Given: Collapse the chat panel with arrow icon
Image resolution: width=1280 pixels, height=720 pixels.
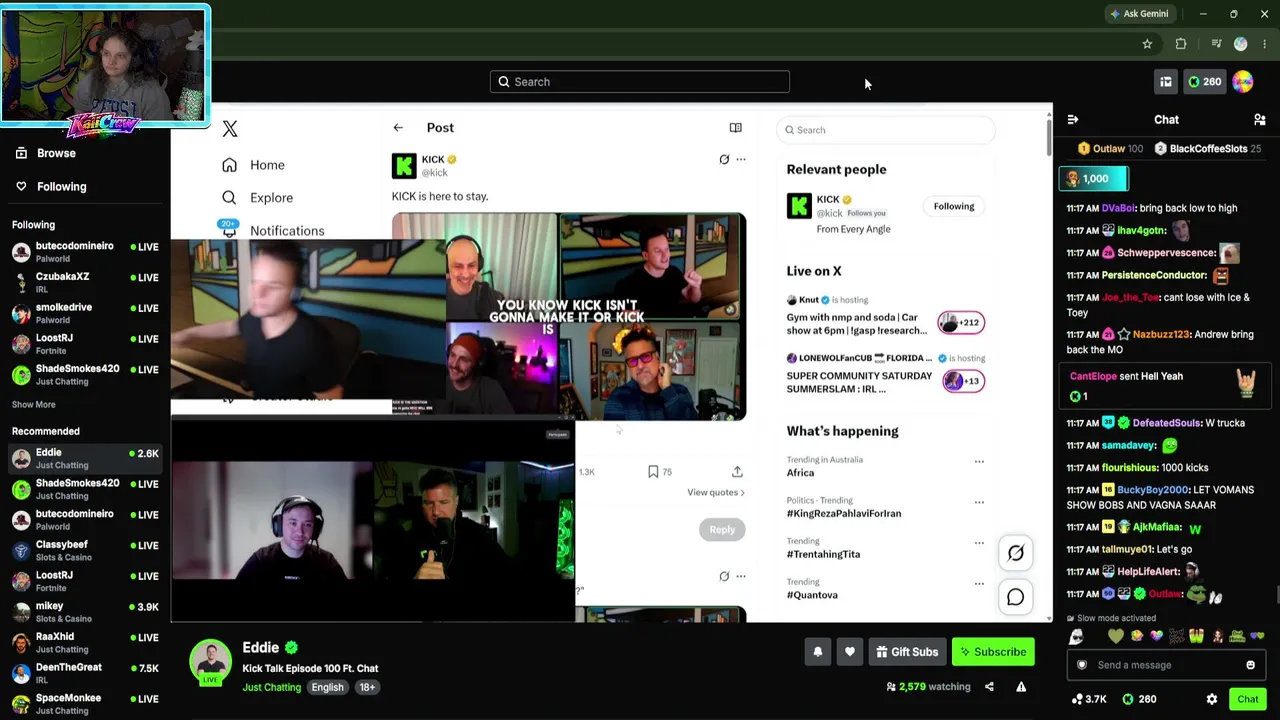Looking at the screenshot, I should 1073,120.
